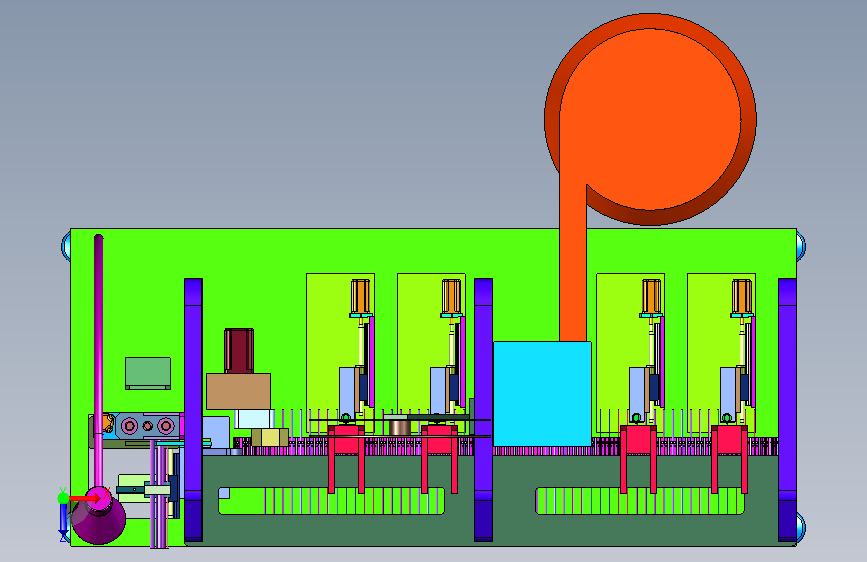Select the vertical pink wire bundle at bottom

point(159,494)
